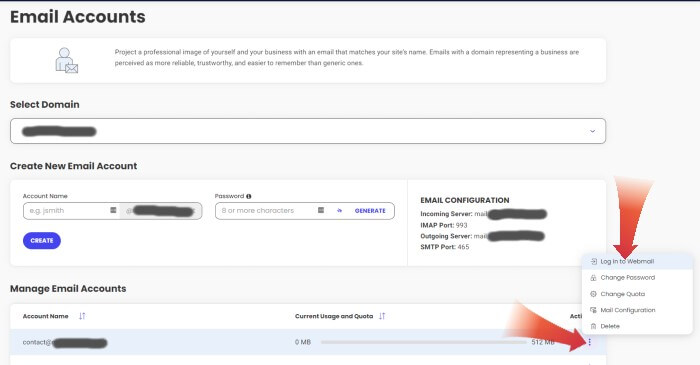Open actions kebab menu for contact@ account
700x365 pixels.
[x=590, y=342]
